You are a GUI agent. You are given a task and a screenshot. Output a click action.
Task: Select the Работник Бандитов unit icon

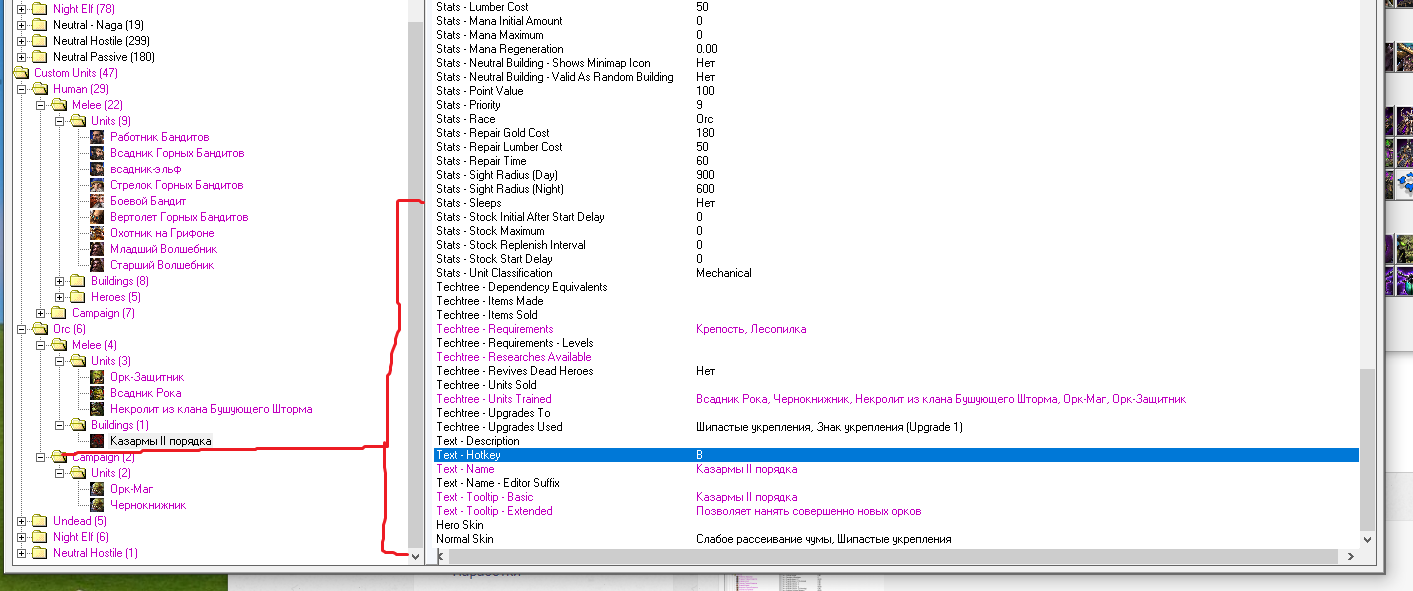tap(97, 137)
